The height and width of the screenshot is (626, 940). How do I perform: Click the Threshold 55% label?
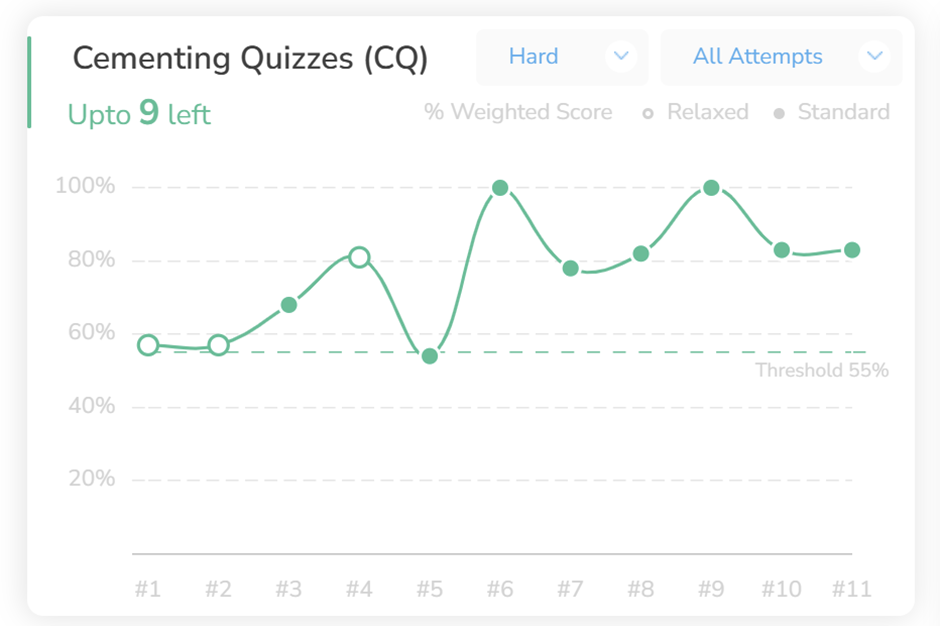[x=821, y=371]
